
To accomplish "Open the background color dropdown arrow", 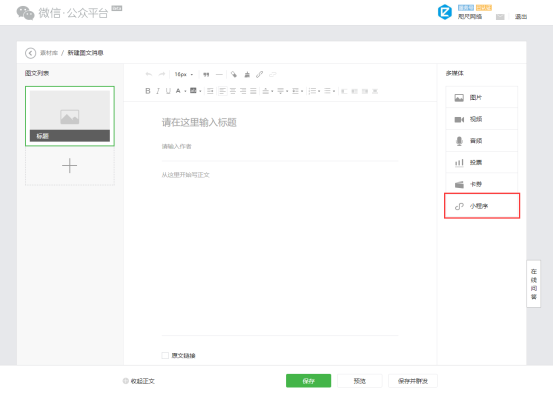I will [x=200, y=91].
